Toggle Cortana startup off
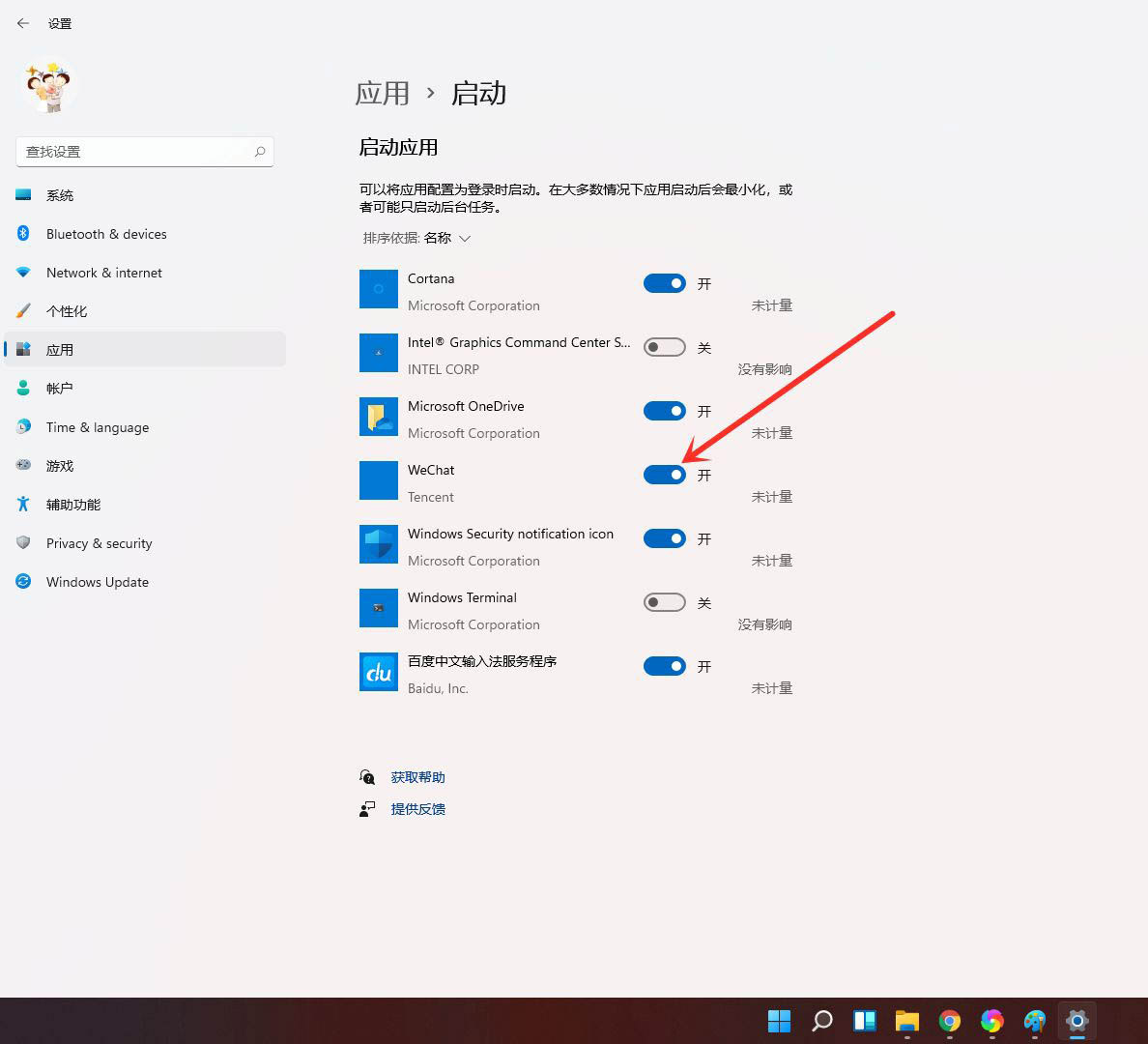This screenshot has width=1148, height=1044. tap(664, 282)
